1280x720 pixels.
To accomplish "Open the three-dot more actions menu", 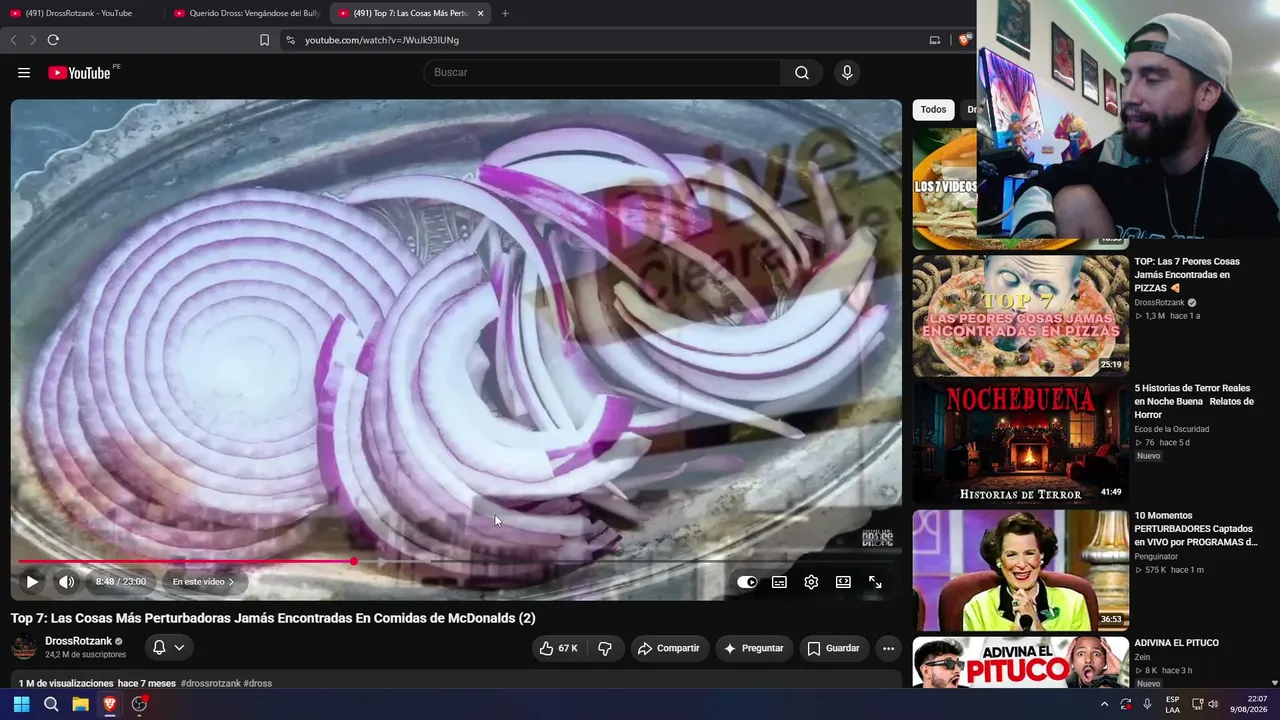I will click(888, 648).
